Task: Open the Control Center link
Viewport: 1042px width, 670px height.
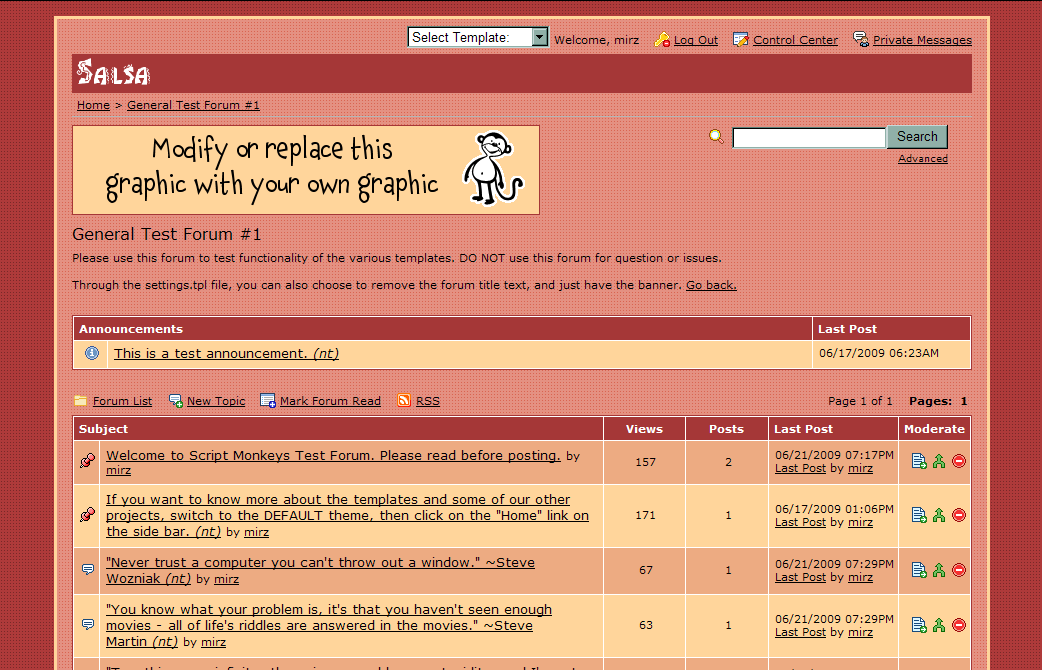Action: (795, 40)
